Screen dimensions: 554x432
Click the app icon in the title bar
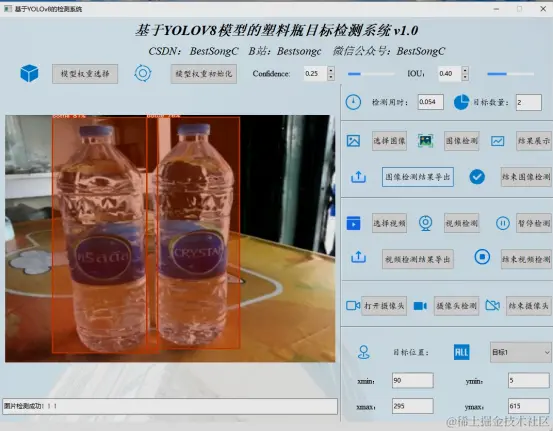click(8, 9)
